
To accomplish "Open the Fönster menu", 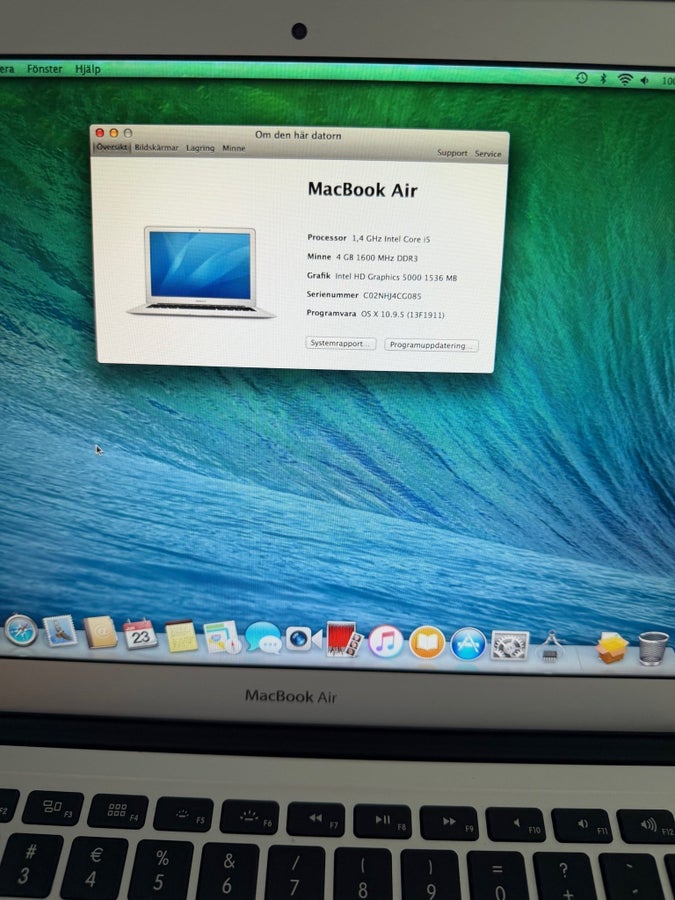I will click(x=44, y=69).
